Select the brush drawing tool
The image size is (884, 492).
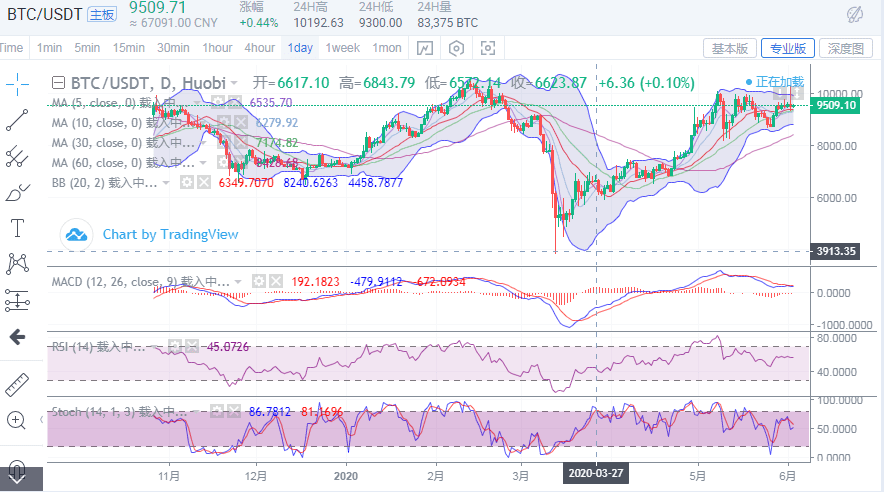pyautogui.click(x=17, y=193)
